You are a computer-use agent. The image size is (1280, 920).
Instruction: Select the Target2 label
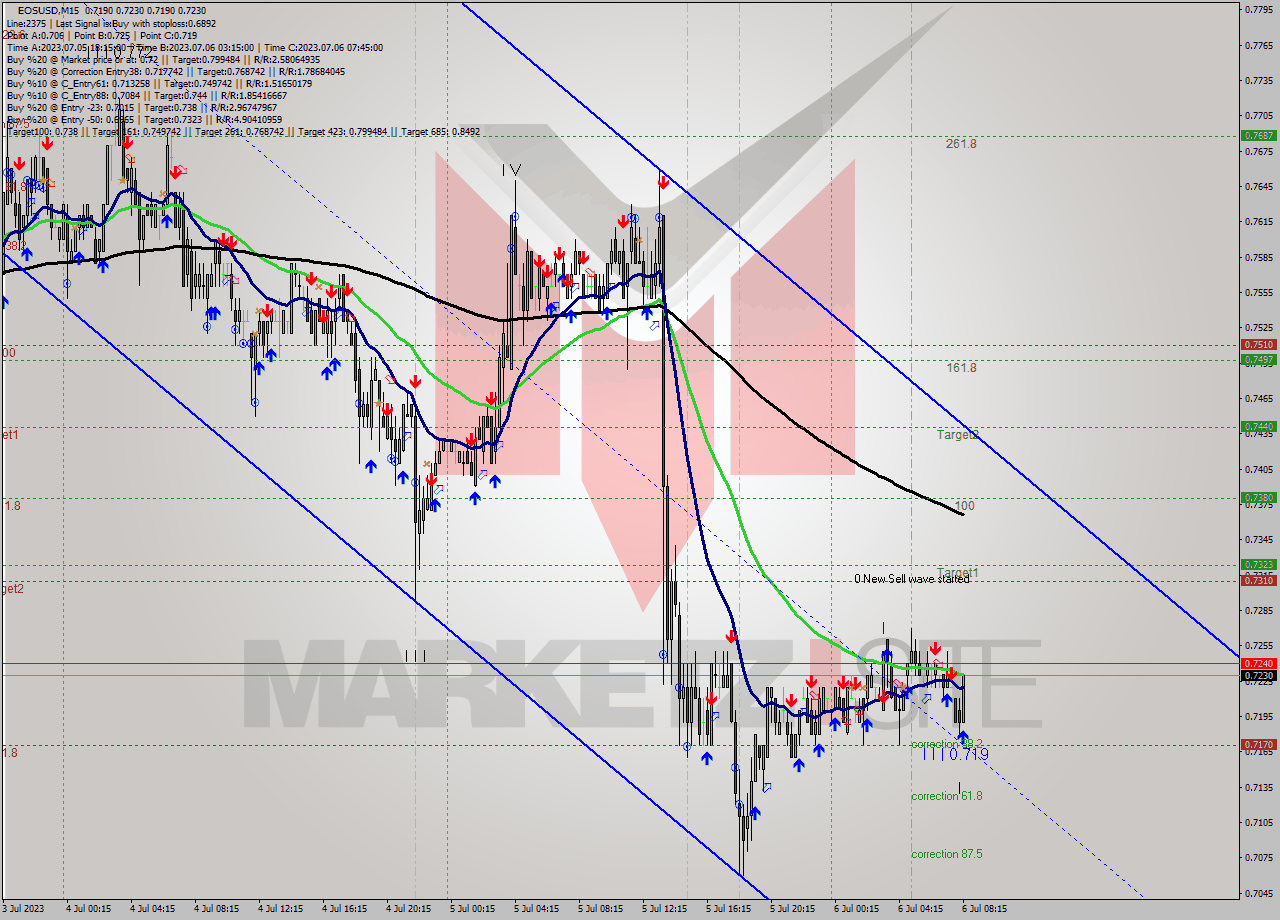(x=958, y=435)
